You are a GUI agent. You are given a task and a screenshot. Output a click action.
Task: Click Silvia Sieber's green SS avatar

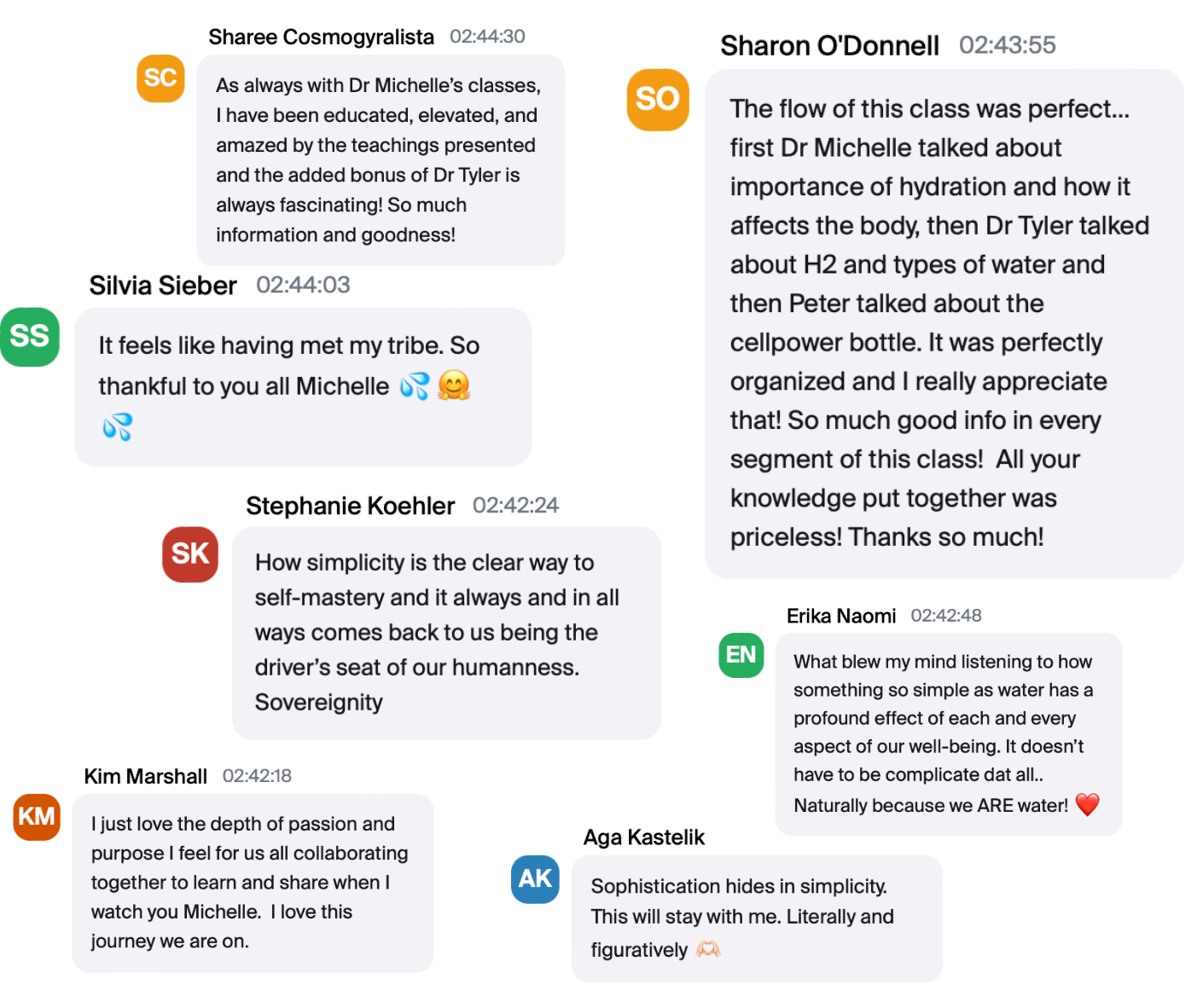(x=30, y=336)
